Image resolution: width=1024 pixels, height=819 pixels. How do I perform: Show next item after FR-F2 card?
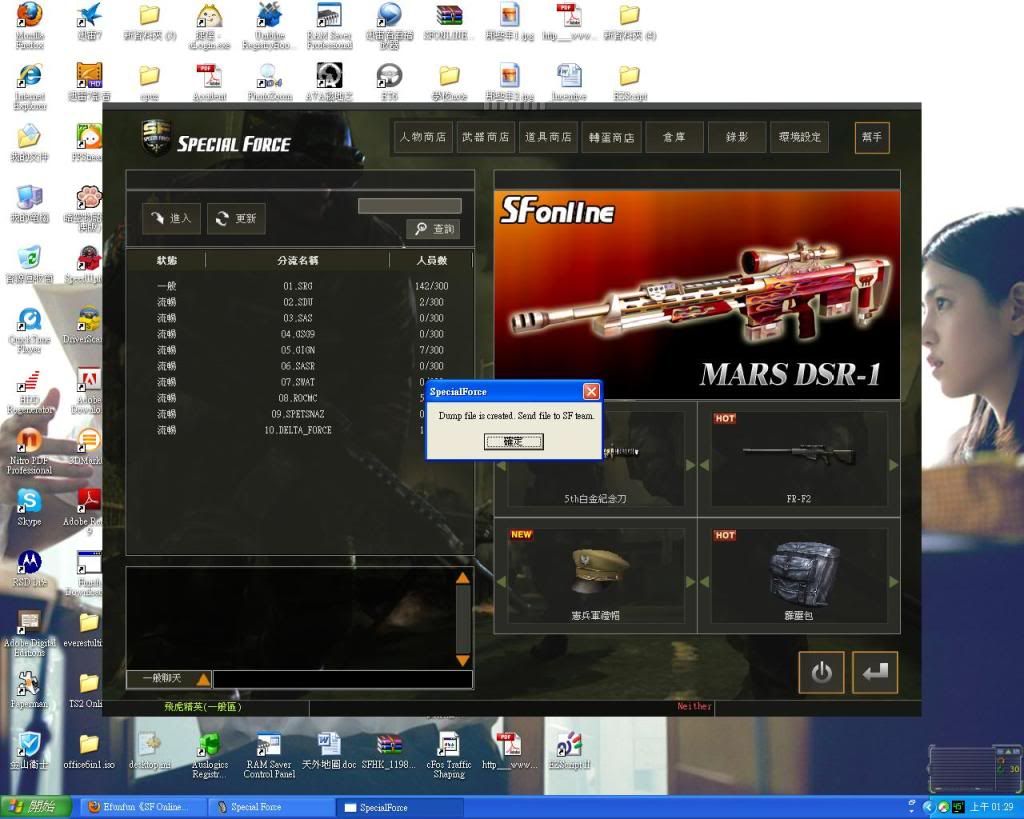pos(893,465)
